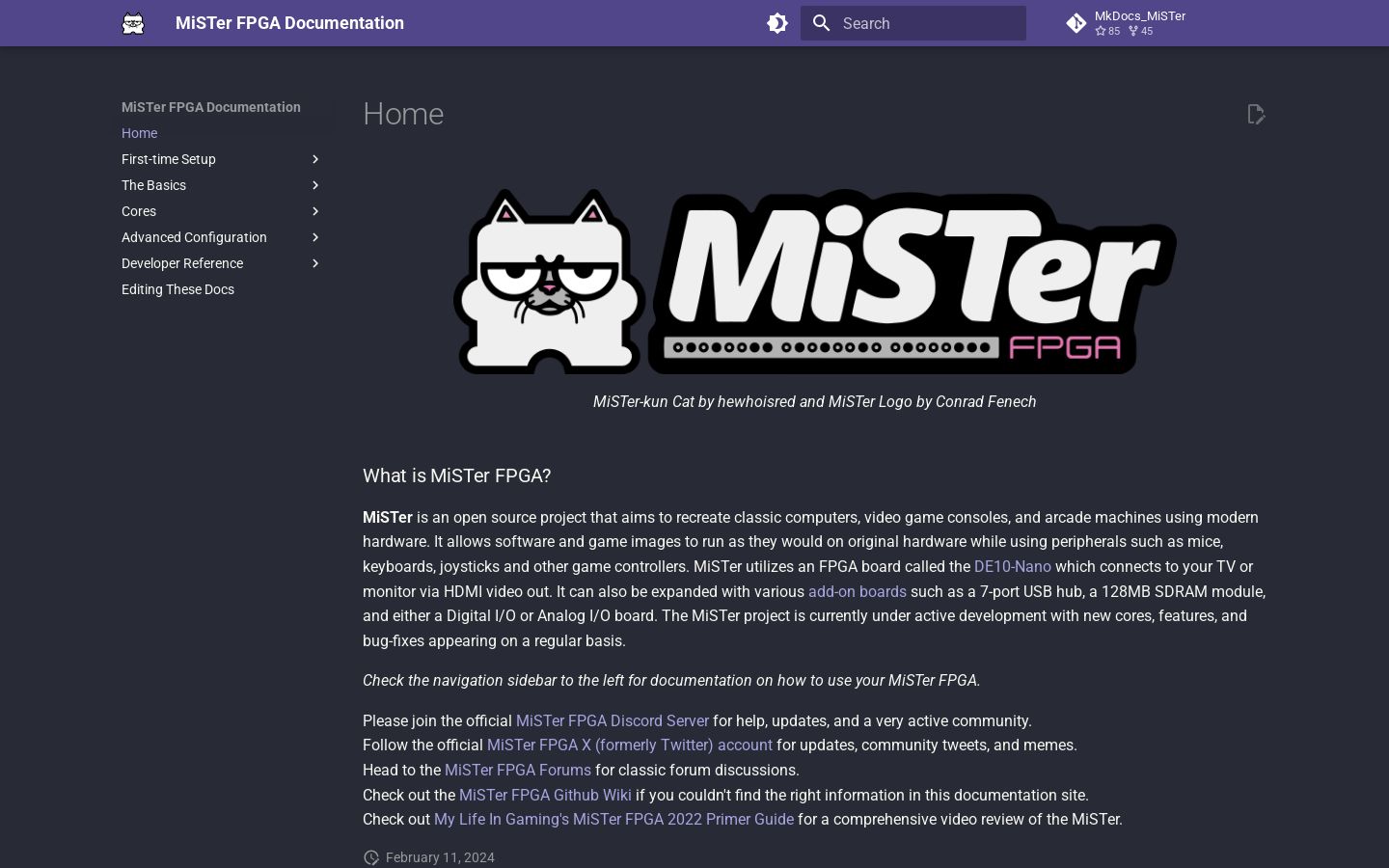Open Developer Reference section
The image size is (1389, 868).
182,263
